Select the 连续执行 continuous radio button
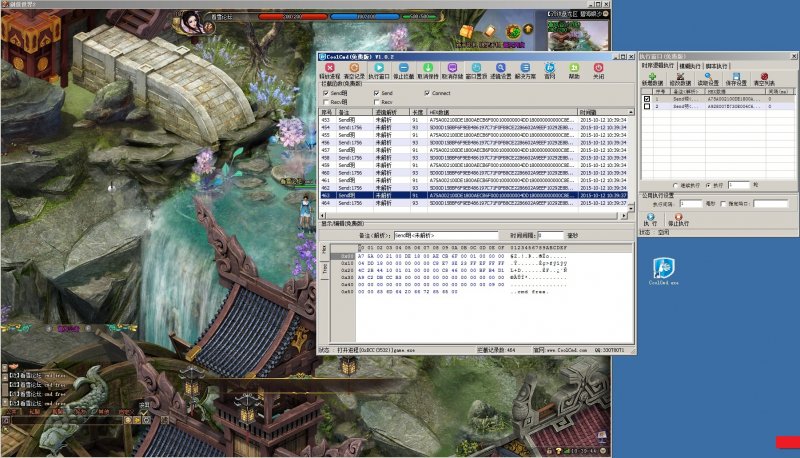Image resolution: width=800 pixels, height=458 pixels. point(676,185)
